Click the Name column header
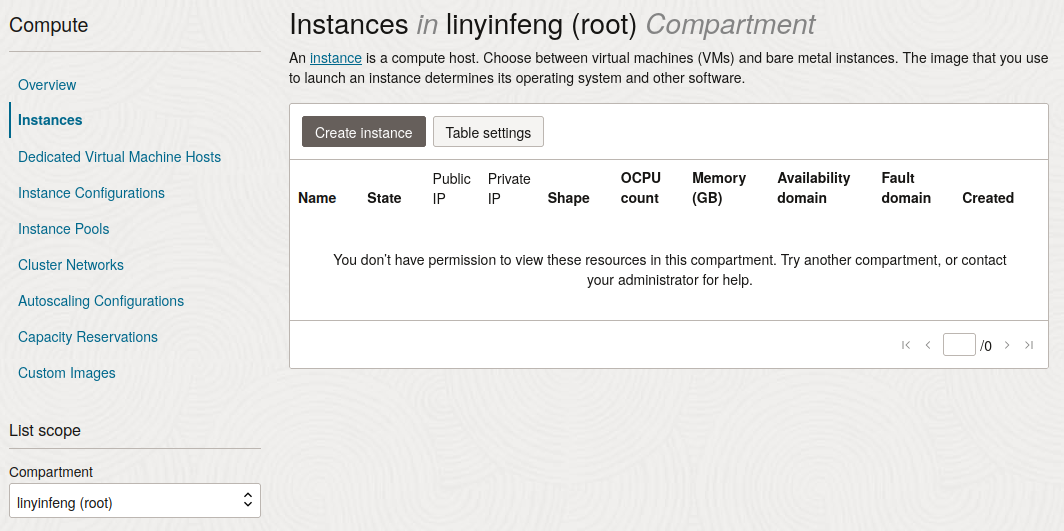 click(x=317, y=198)
